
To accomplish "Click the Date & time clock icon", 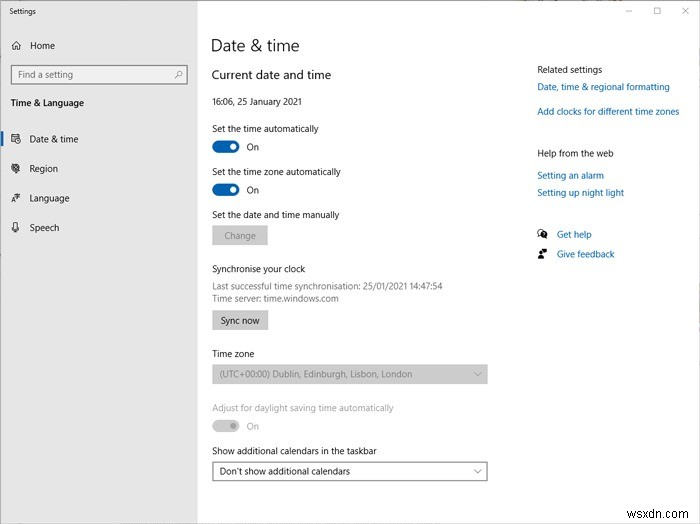I will [x=16, y=139].
